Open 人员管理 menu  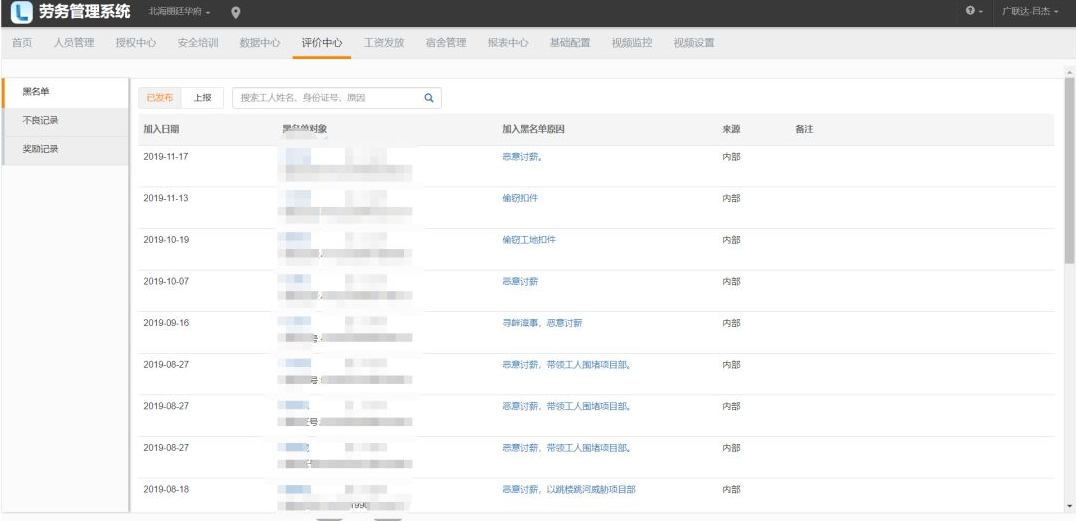pos(74,43)
